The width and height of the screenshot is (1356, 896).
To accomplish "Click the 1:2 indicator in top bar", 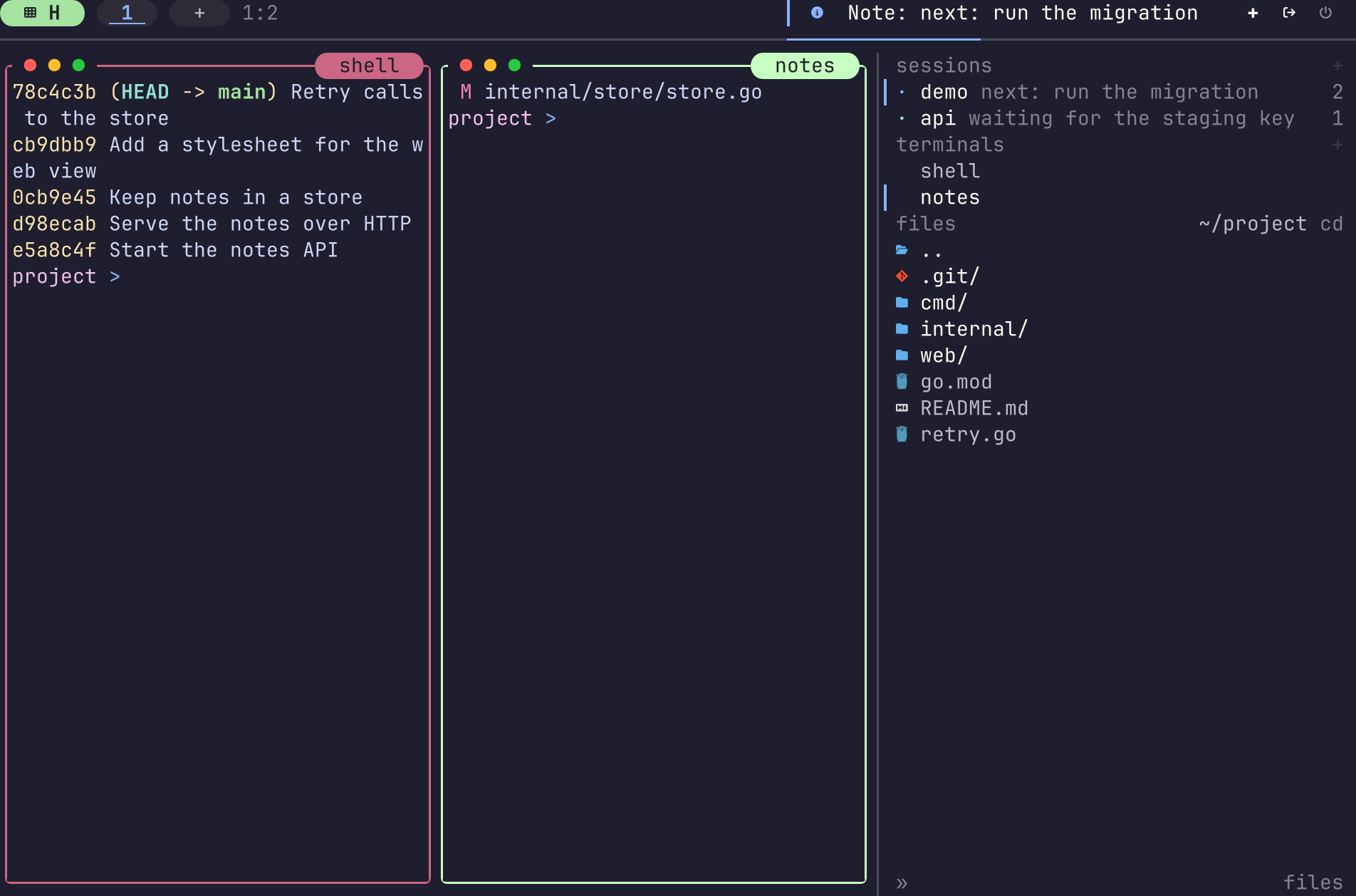I will (260, 13).
